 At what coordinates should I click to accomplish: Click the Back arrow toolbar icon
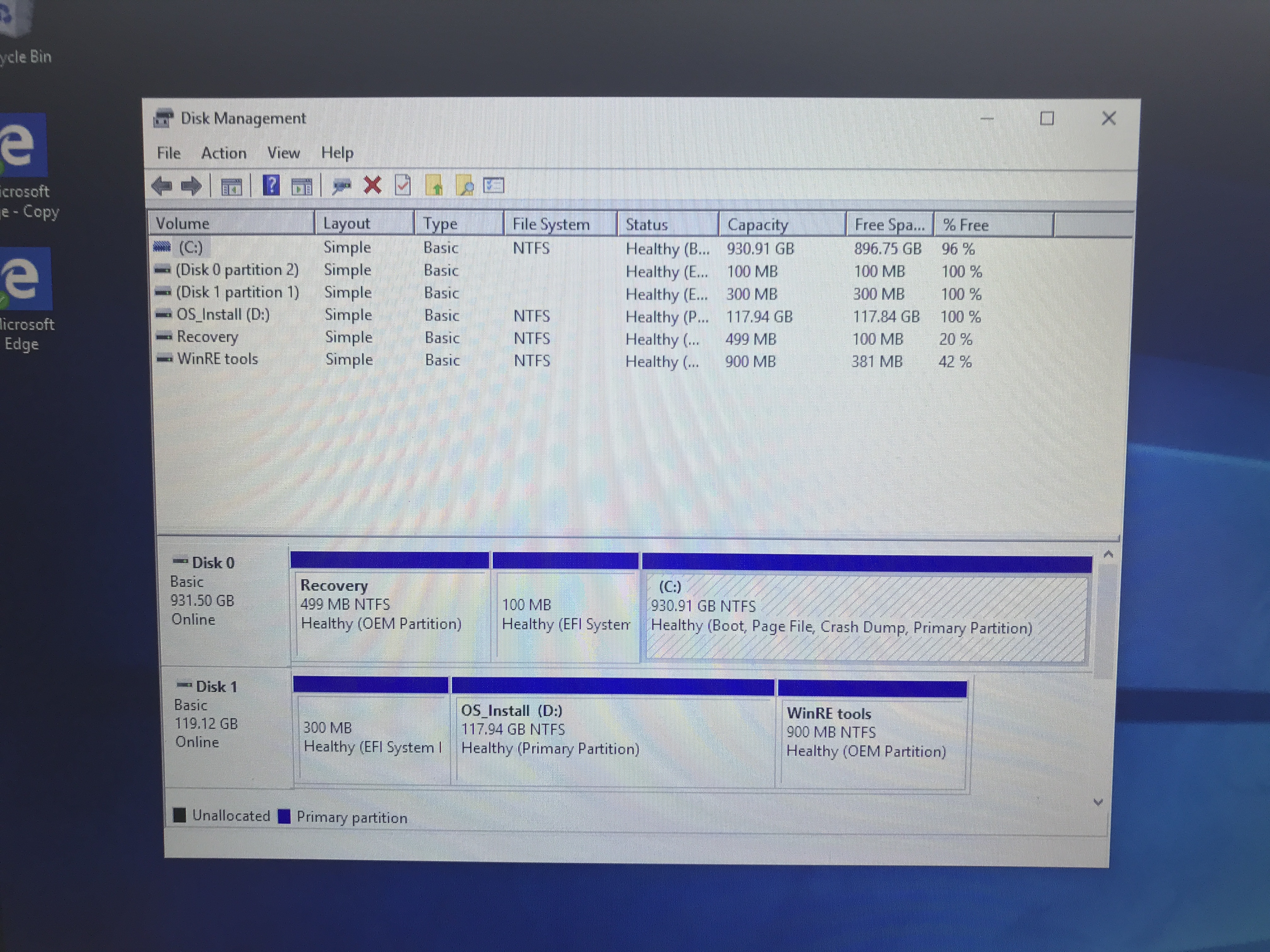pos(162,186)
